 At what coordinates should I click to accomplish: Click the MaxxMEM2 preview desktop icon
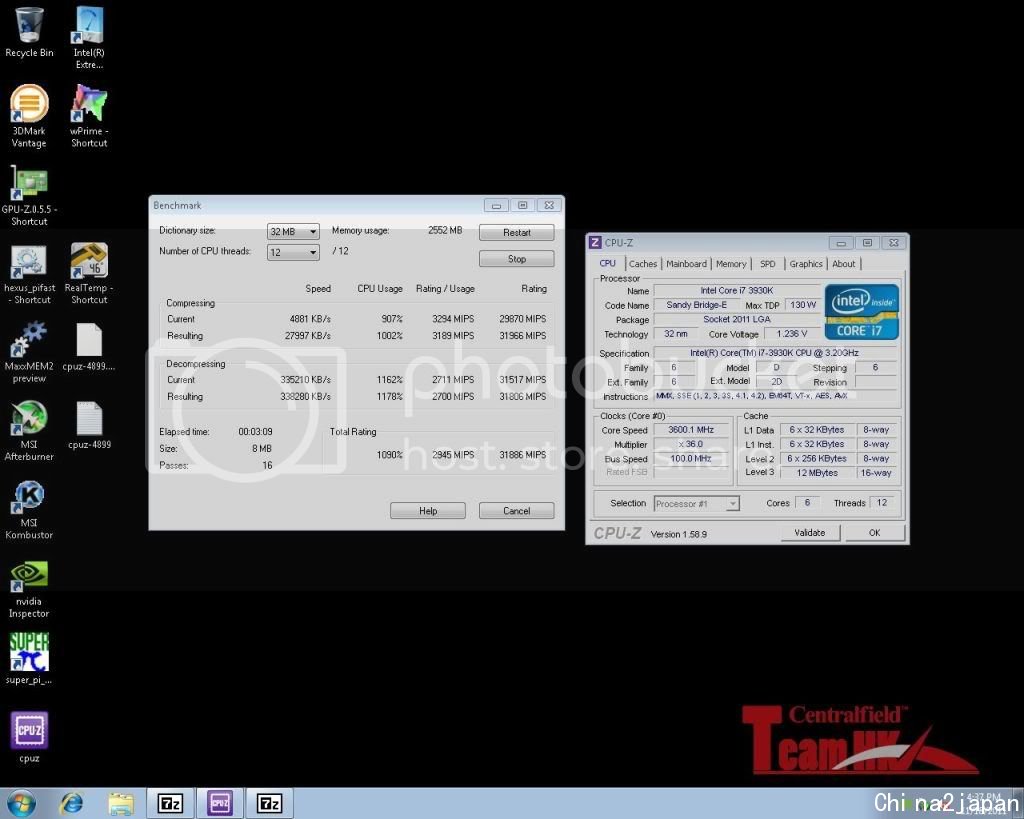29,351
